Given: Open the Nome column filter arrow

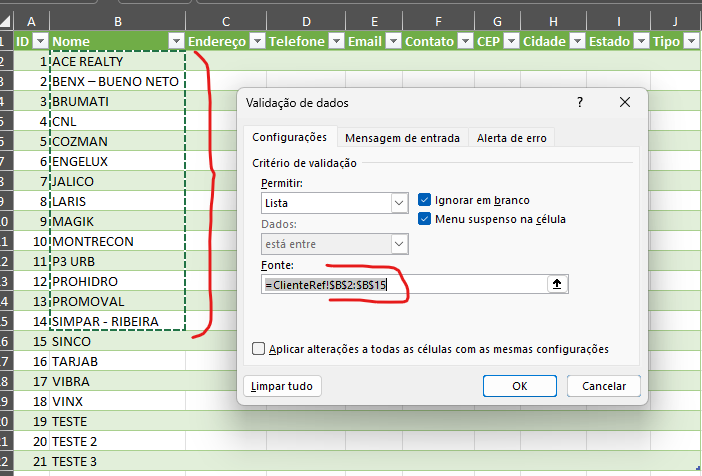Looking at the screenshot, I should tap(176, 41).
